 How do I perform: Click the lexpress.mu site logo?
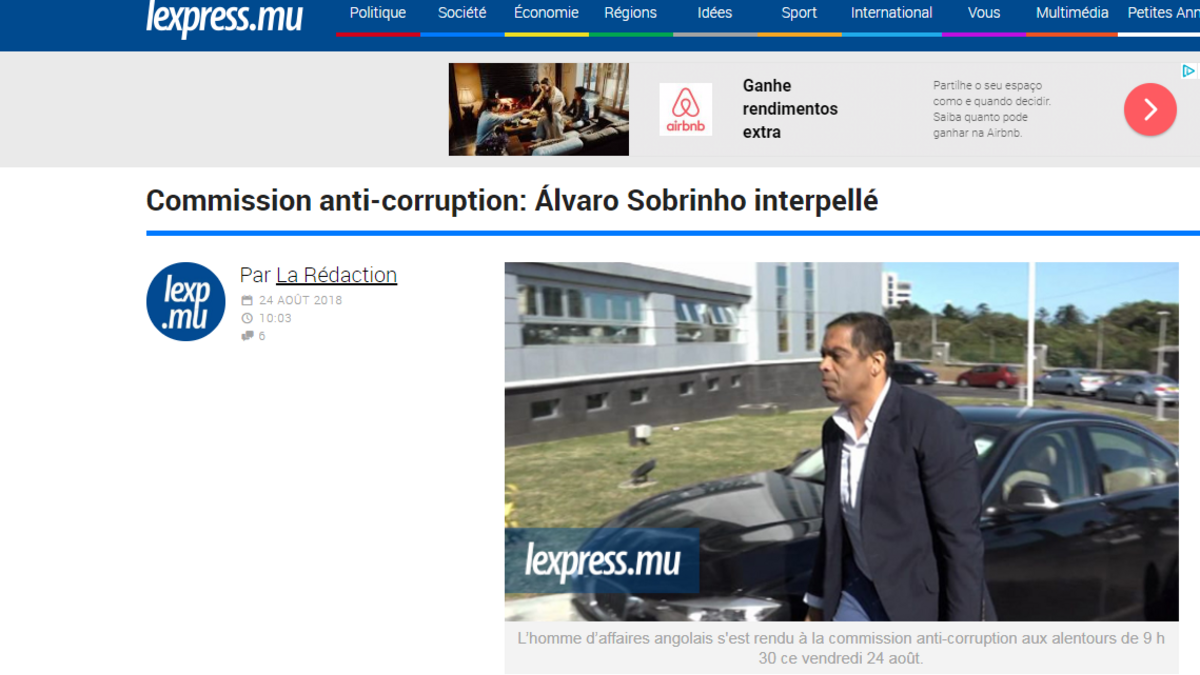[x=224, y=17]
